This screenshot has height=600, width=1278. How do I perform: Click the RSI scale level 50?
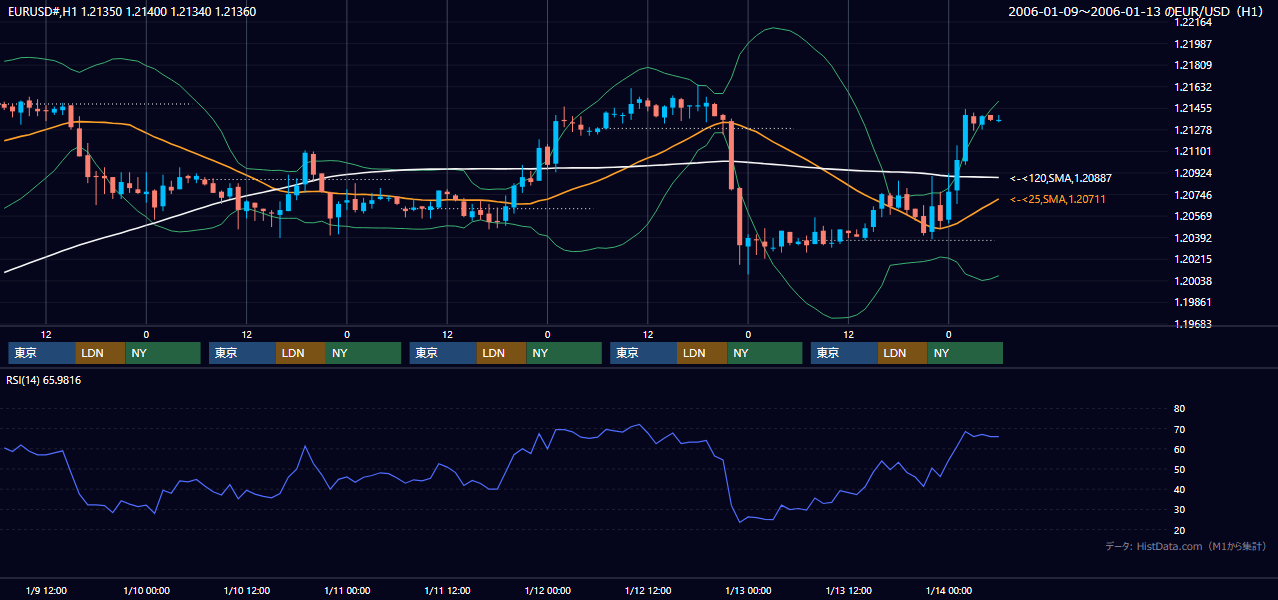pyautogui.click(x=1179, y=469)
